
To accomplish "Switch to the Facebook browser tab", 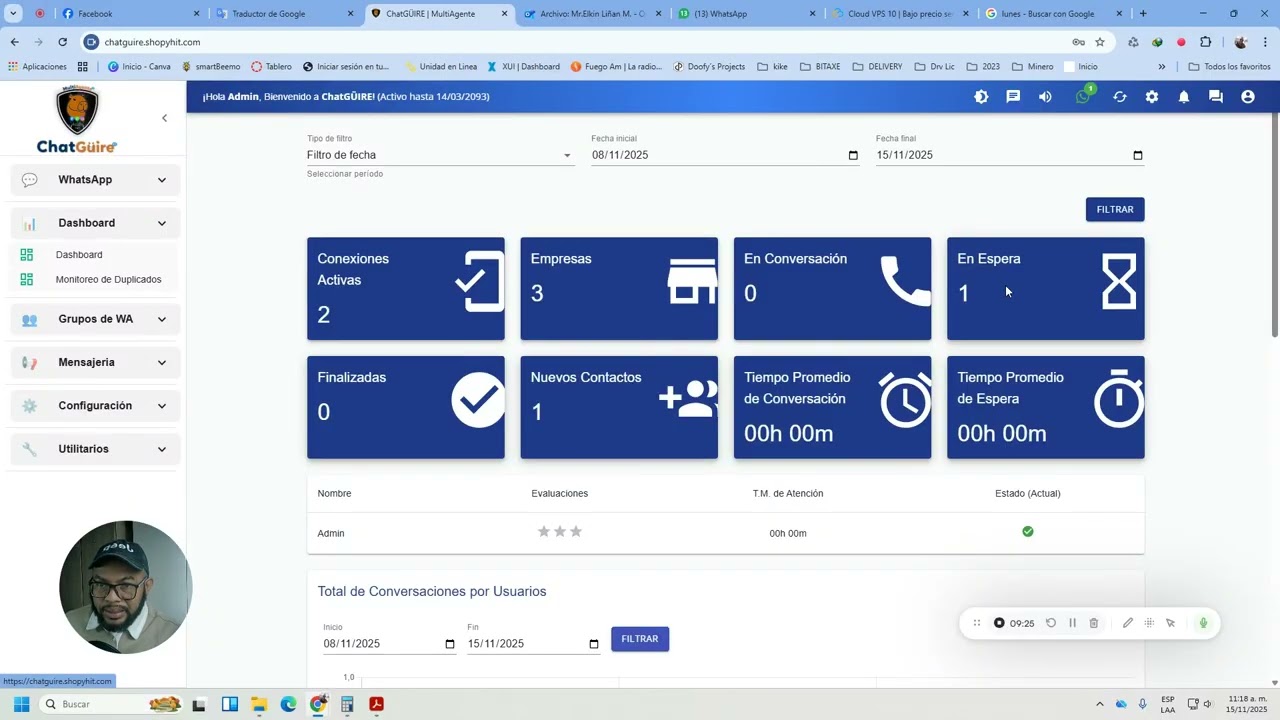I will coord(130,14).
